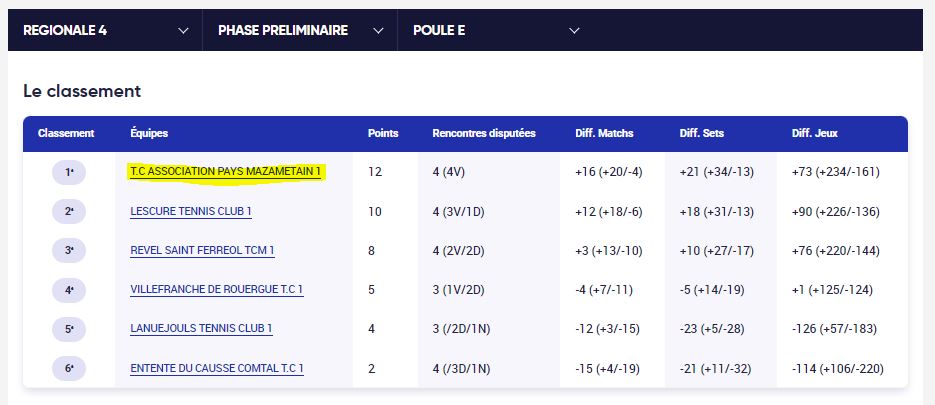Click the 1st place ranking badge
Viewport: 935px width, 405px height.
coord(69,172)
